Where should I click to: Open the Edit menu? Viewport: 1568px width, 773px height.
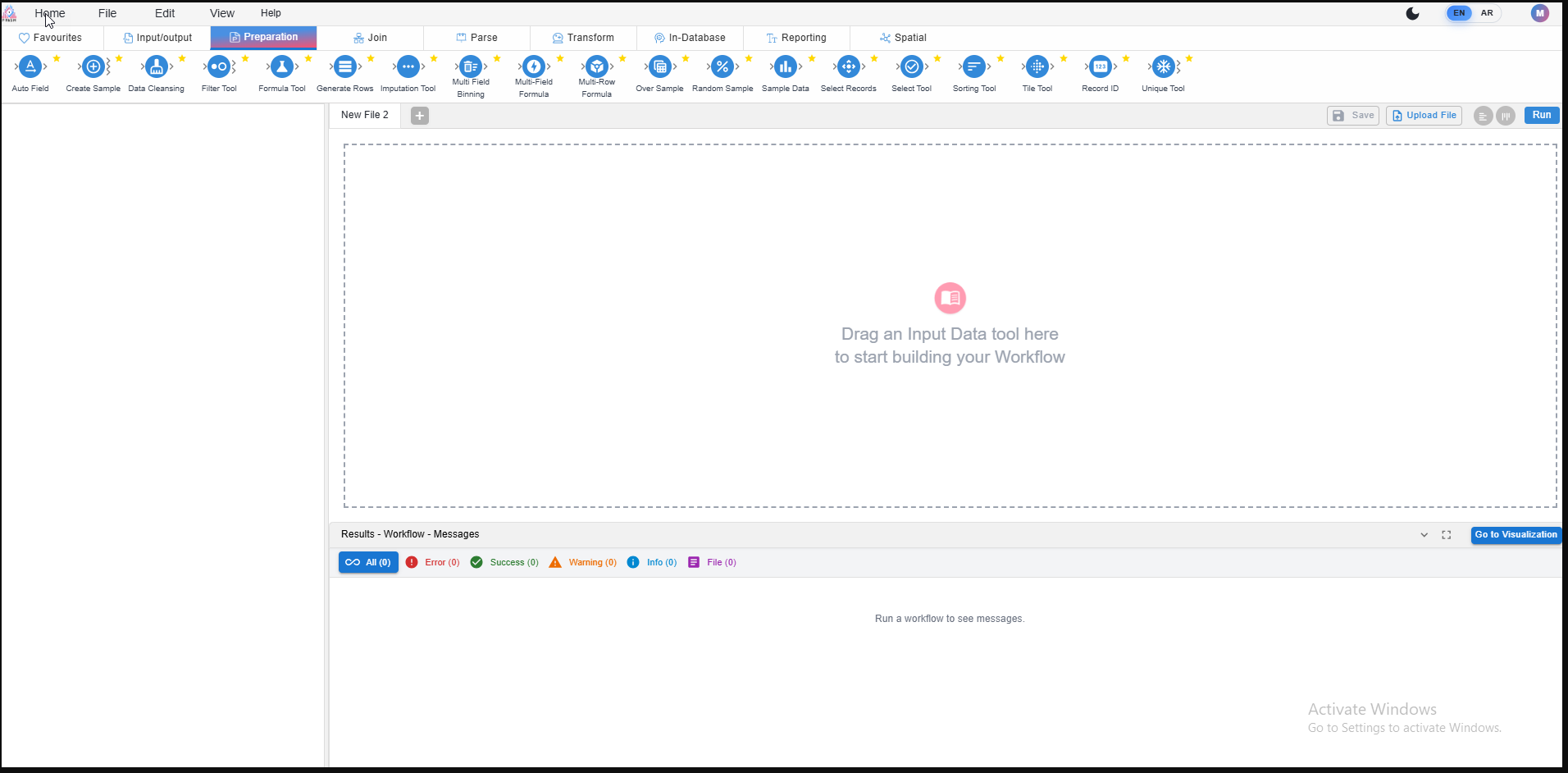[x=165, y=13]
